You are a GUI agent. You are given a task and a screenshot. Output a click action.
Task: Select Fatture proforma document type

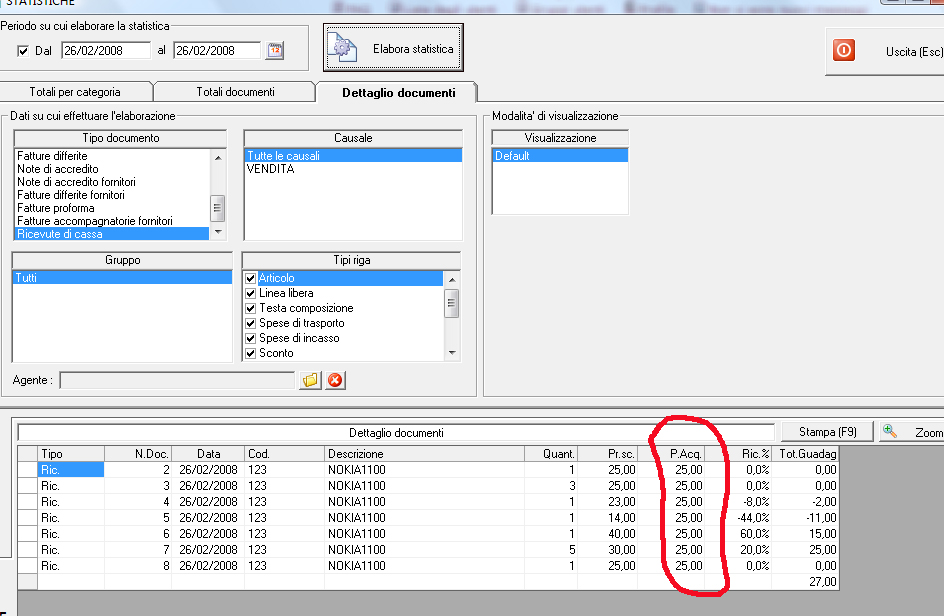pyautogui.click(x=111, y=208)
